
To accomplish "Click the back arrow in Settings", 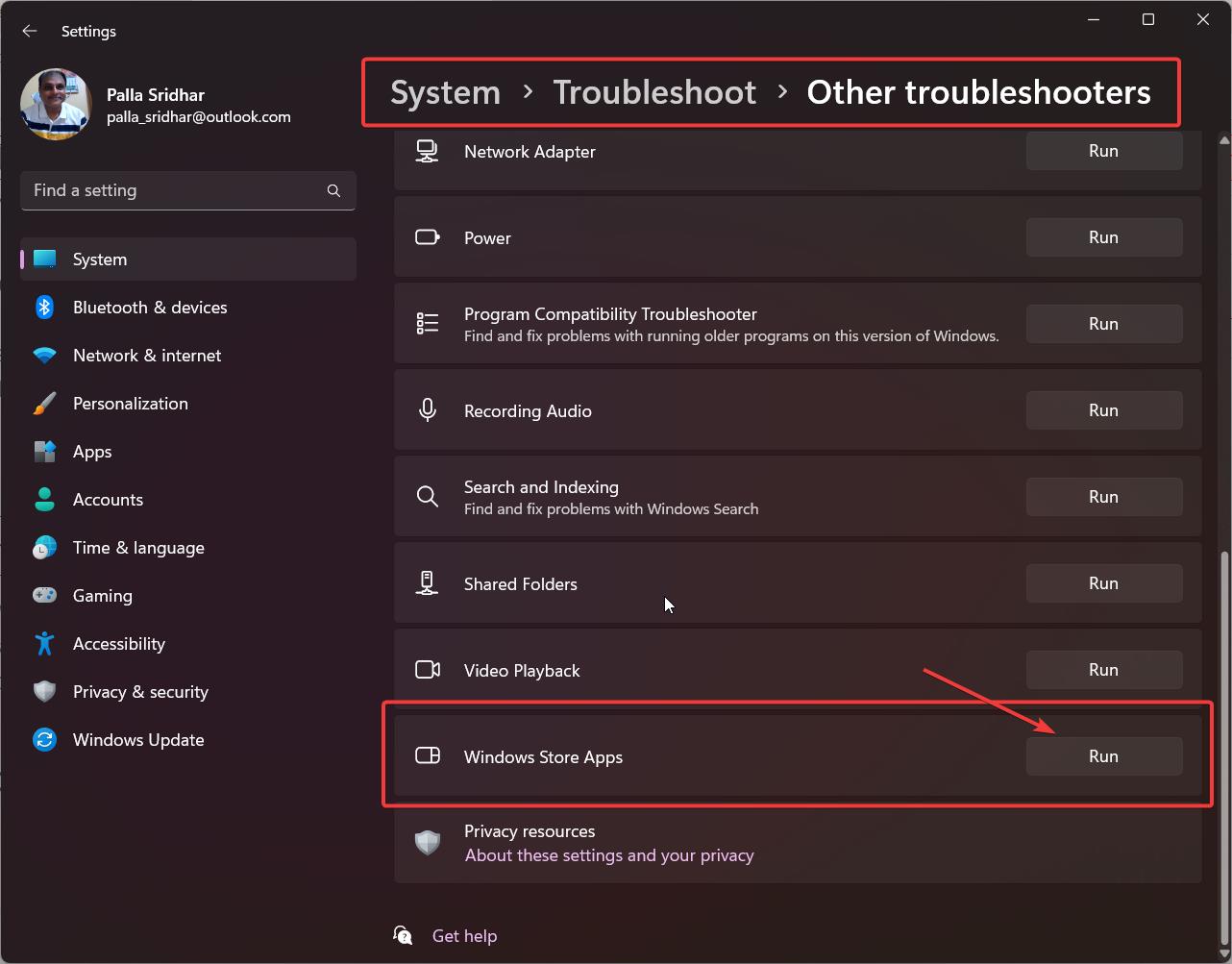I will click(30, 31).
